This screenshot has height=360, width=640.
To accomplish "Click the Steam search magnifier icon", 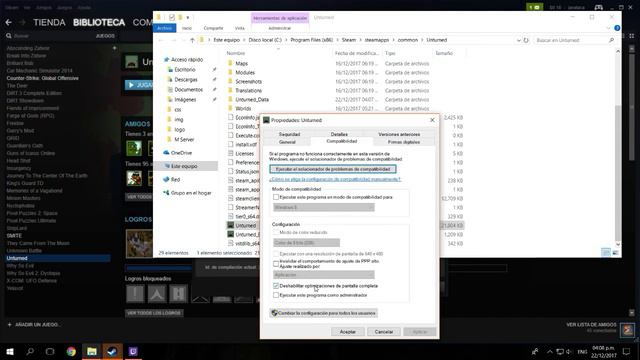I will coord(9,36).
